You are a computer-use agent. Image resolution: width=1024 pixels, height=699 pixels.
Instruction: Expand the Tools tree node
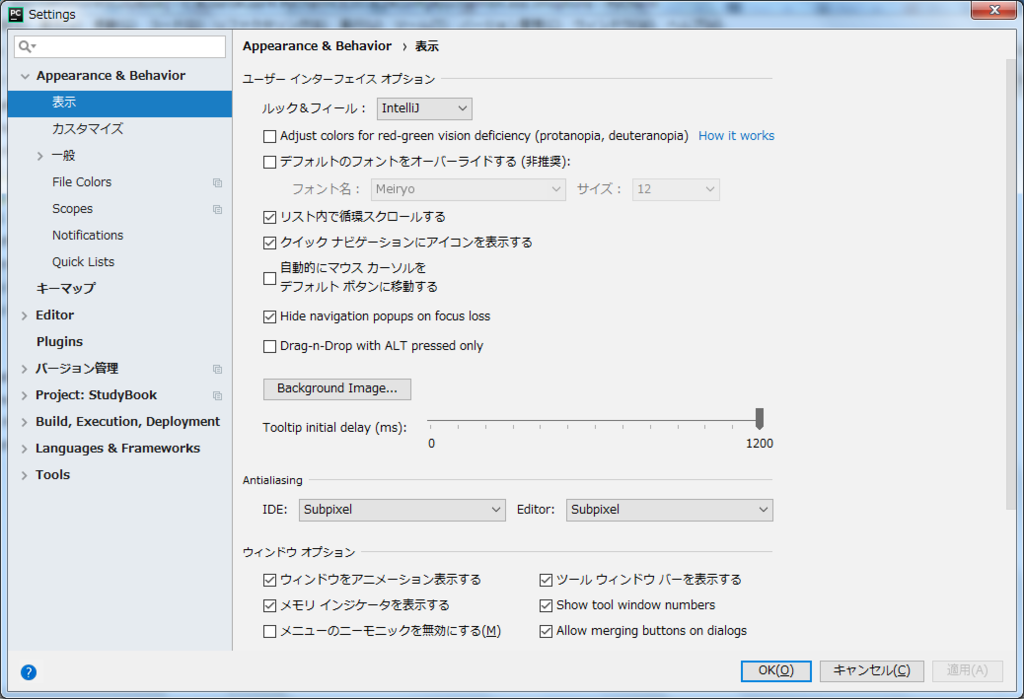24,476
